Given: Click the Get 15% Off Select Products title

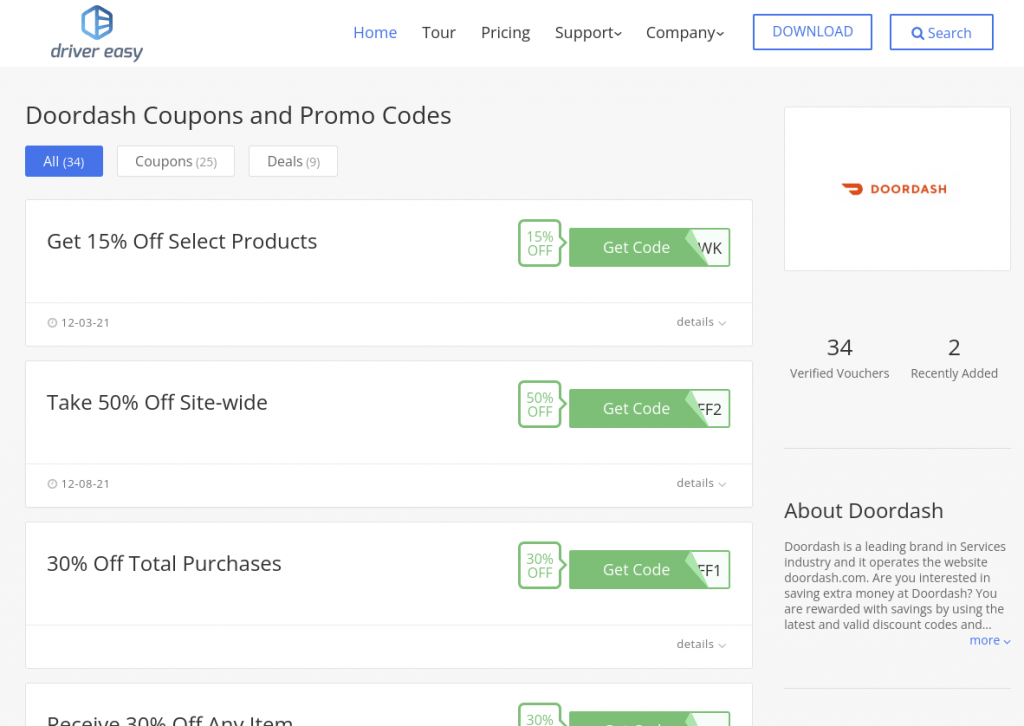Looking at the screenshot, I should pos(182,242).
